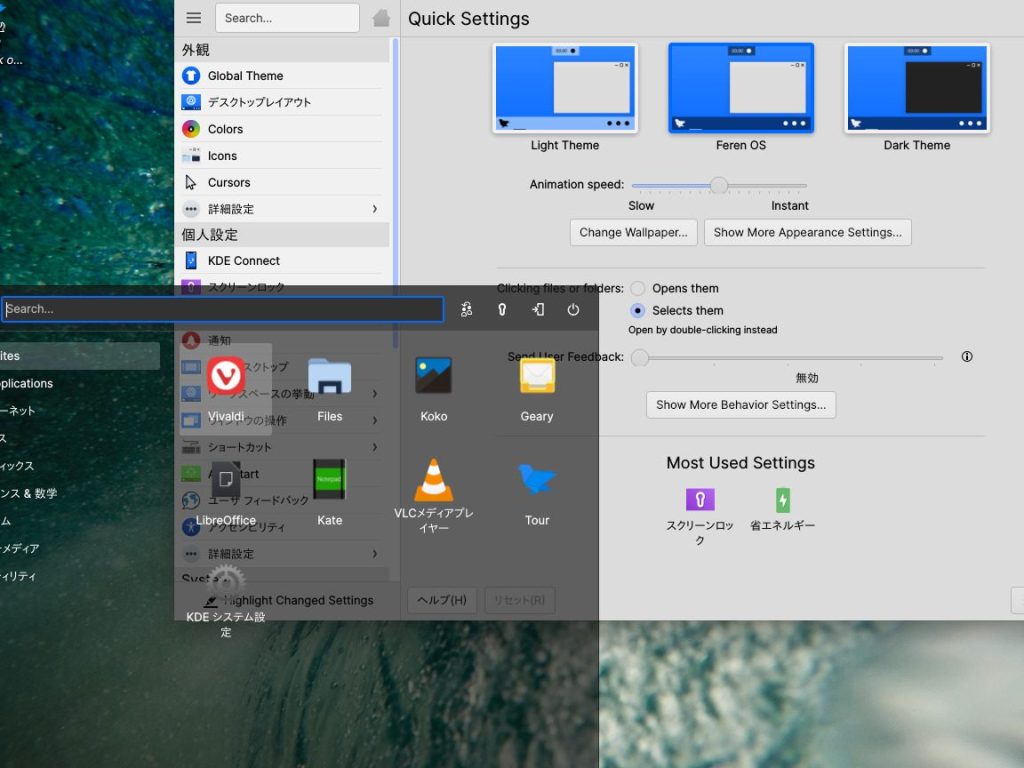This screenshot has height=768, width=1024.
Task: Open デスクトップレイアウト settings
Action: pos(282,103)
